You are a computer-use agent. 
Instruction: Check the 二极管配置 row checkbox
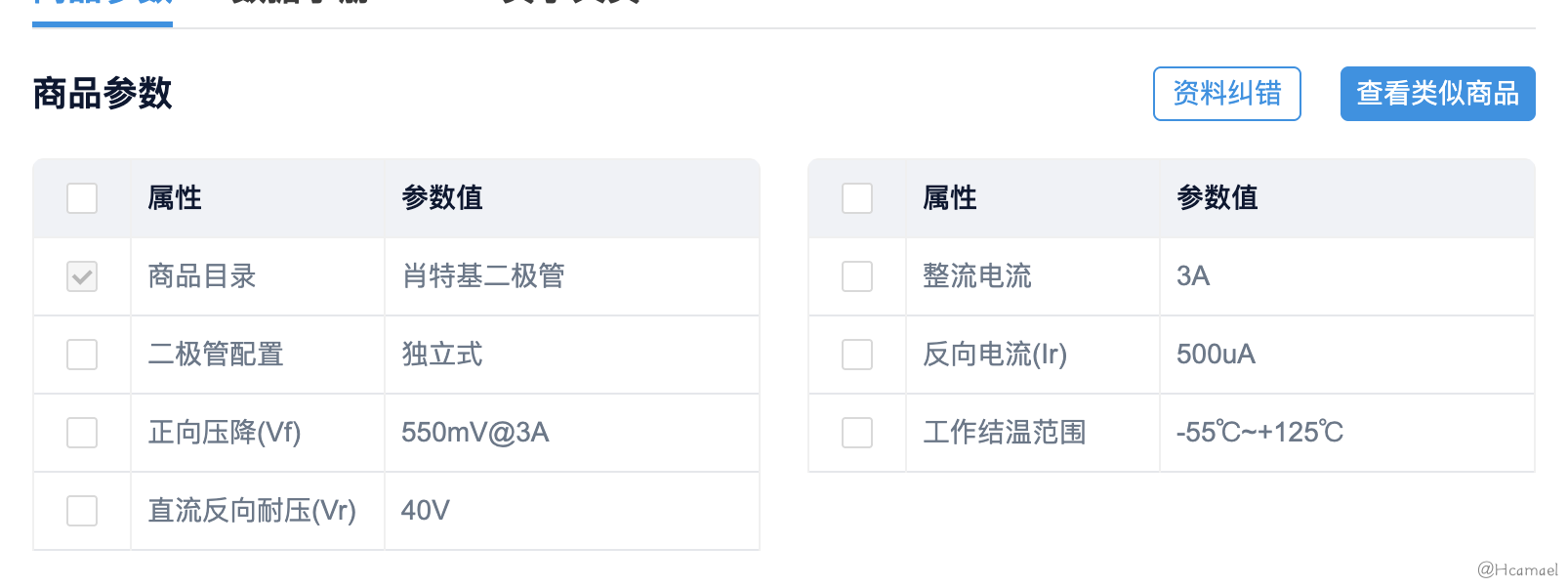click(x=82, y=355)
